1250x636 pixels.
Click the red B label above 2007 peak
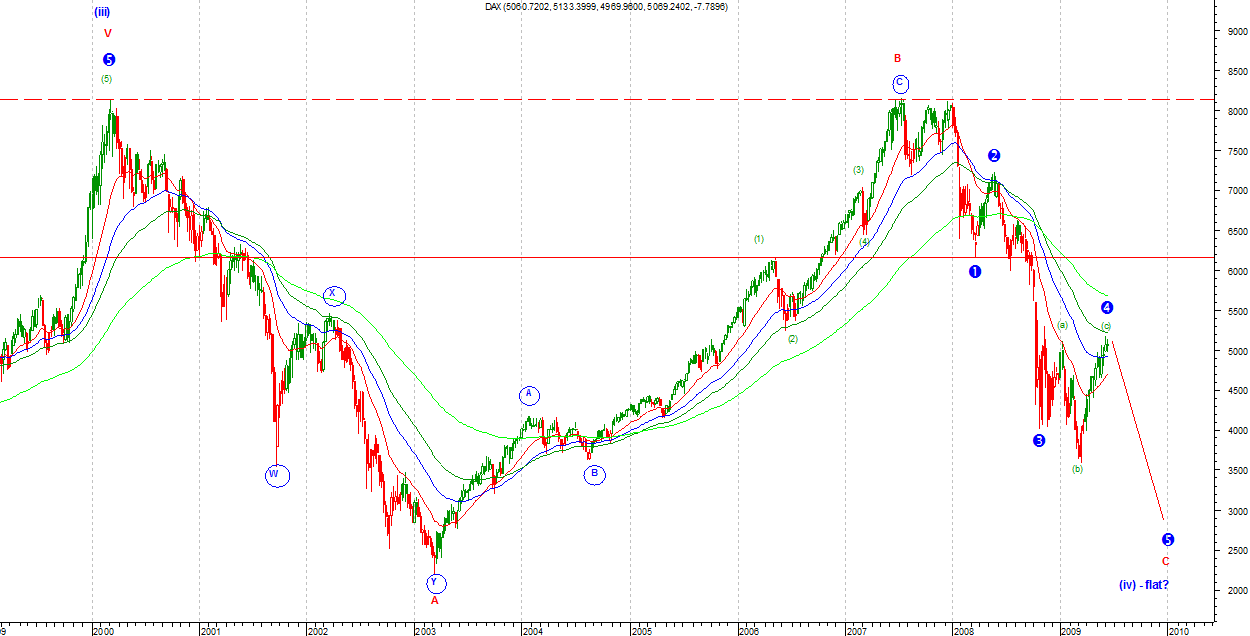898,58
